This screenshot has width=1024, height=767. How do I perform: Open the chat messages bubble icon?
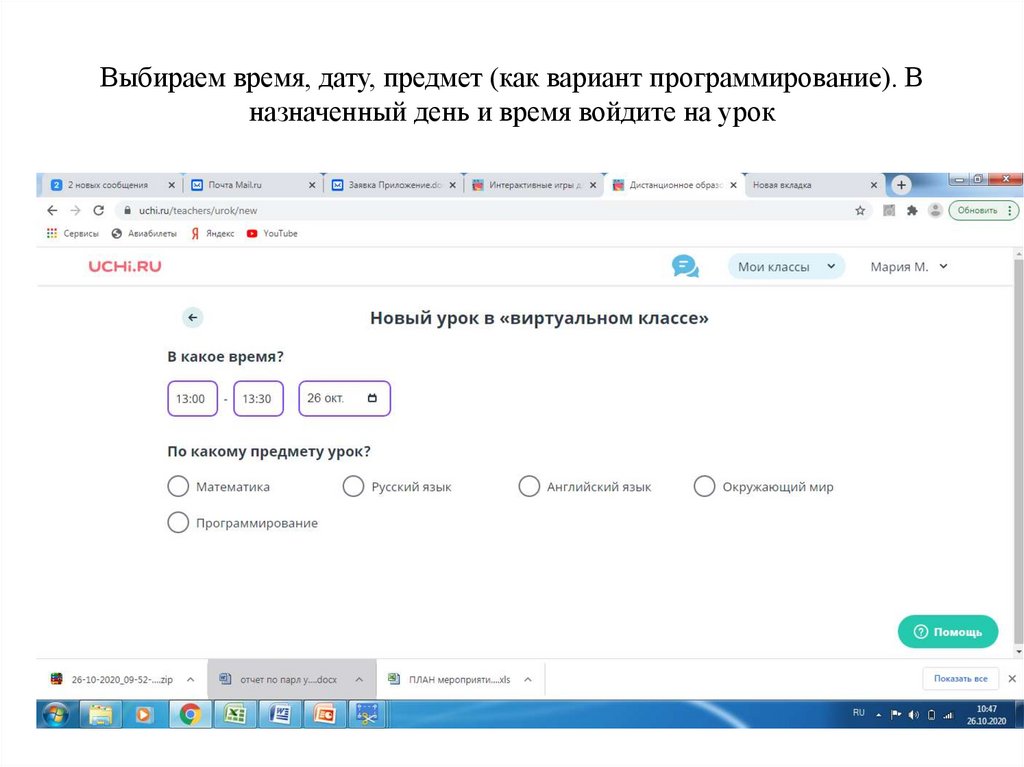[685, 267]
